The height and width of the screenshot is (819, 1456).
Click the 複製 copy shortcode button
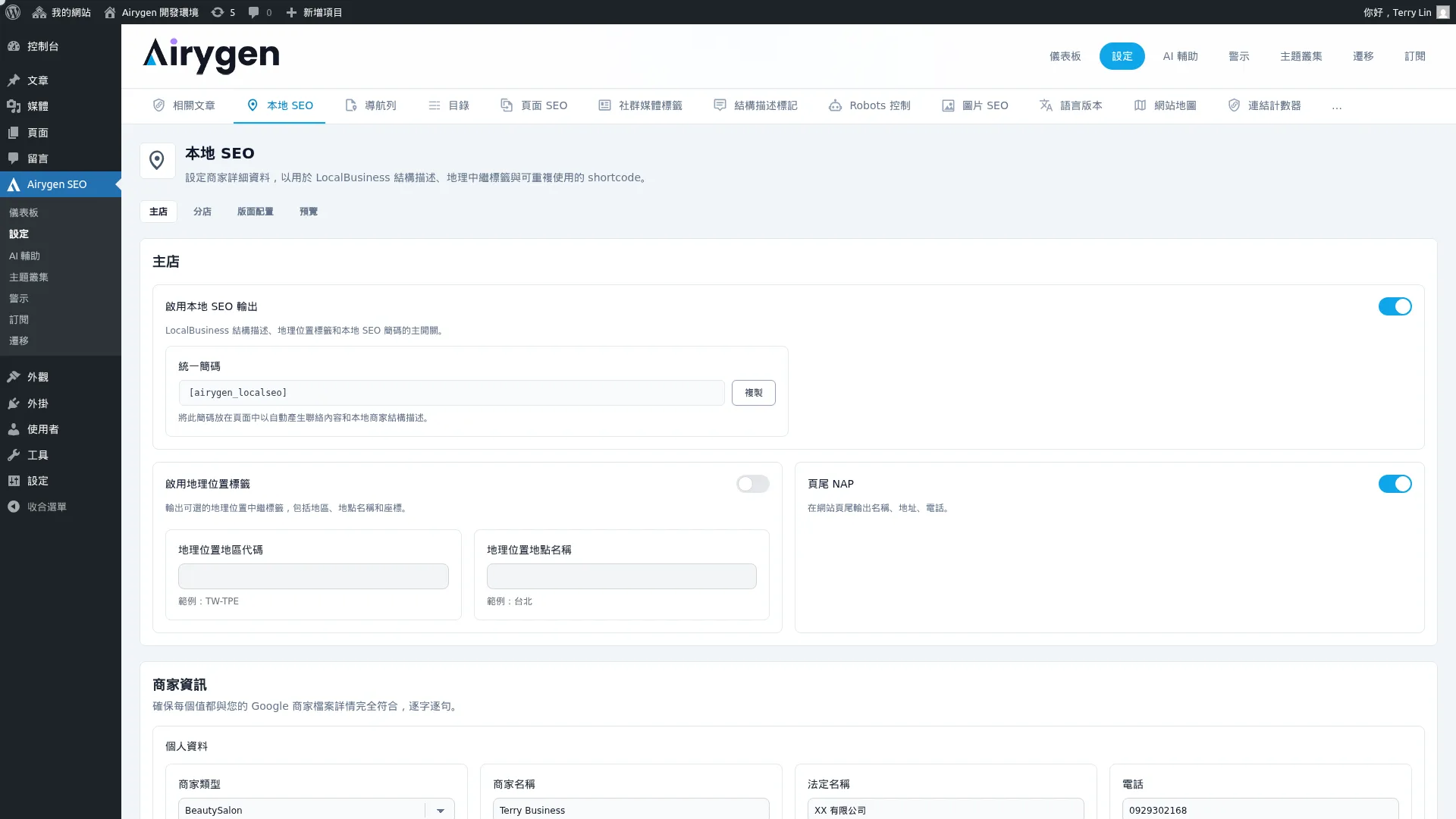[x=753, y=393]
